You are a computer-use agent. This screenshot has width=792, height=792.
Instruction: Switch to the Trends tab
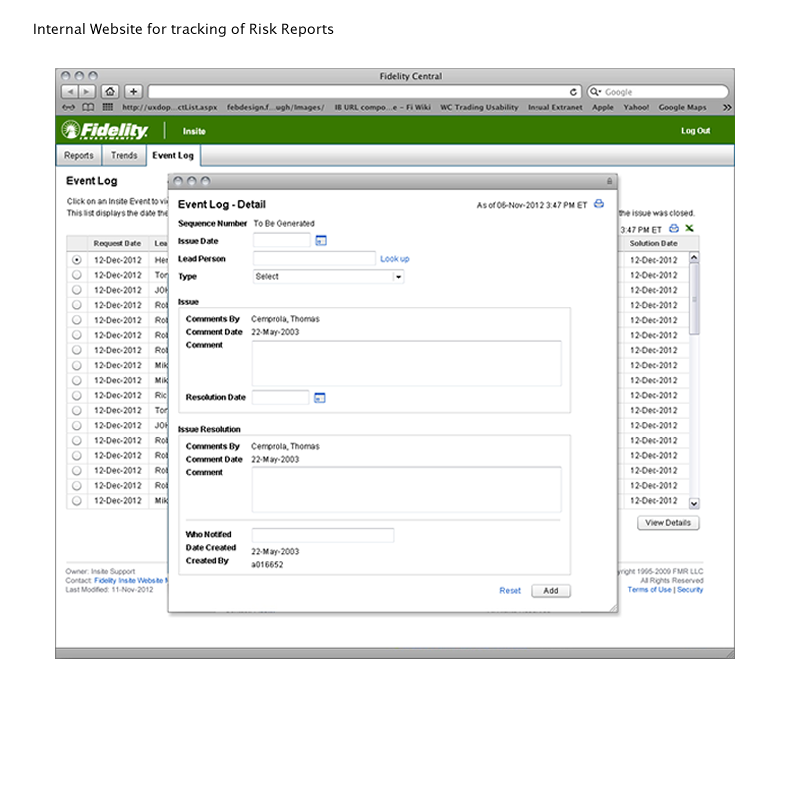(124, 156)
